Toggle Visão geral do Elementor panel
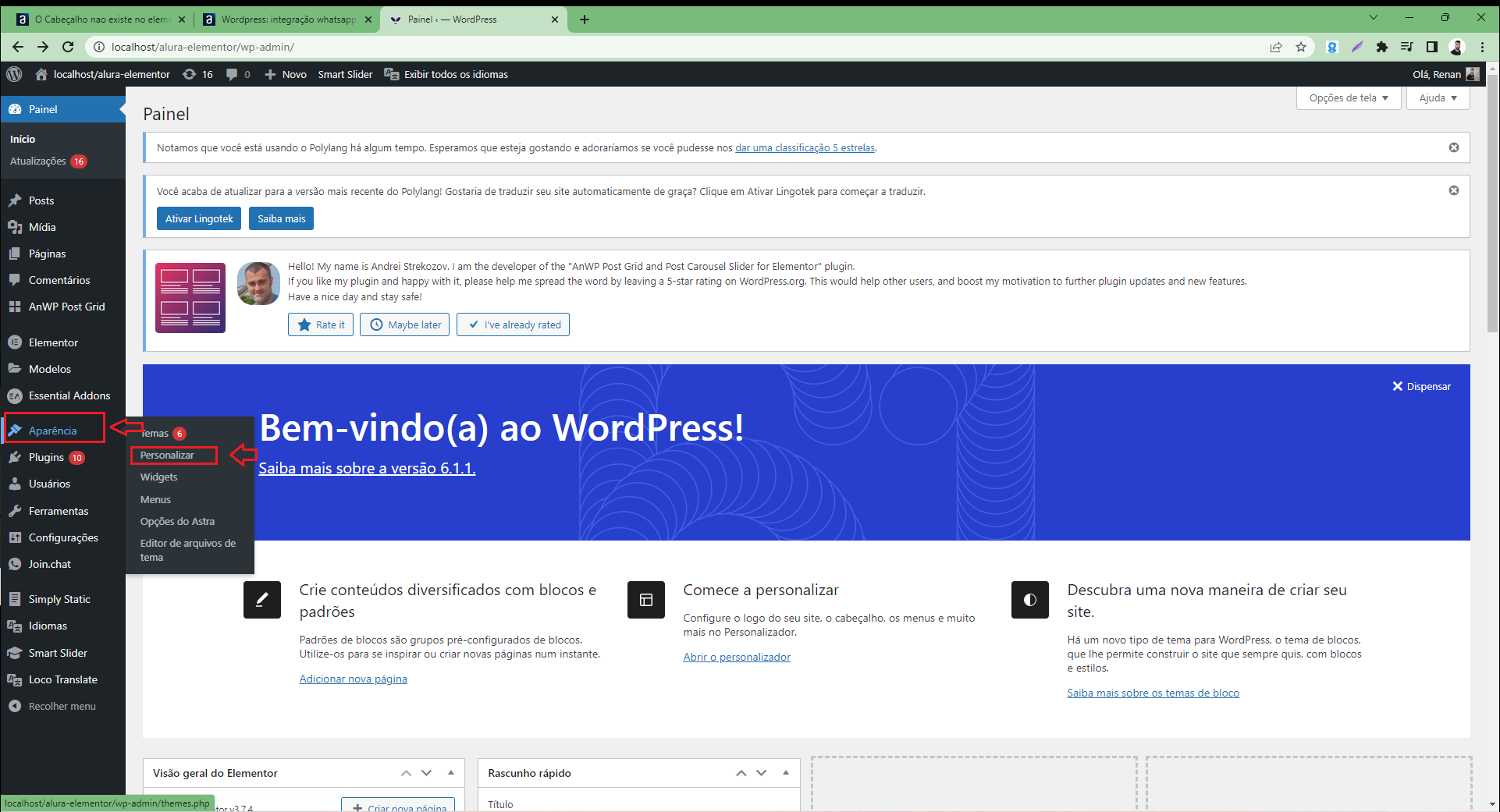The height and width of the screenshot is (812, 1500). click(451, 773)
